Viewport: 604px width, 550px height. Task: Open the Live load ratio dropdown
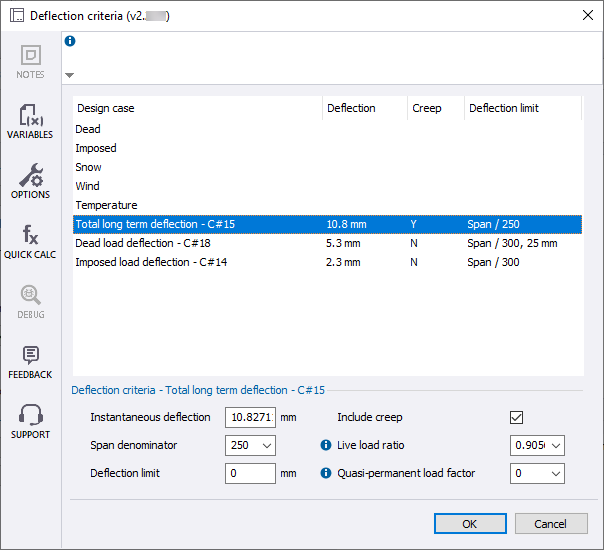coord(555,445)
